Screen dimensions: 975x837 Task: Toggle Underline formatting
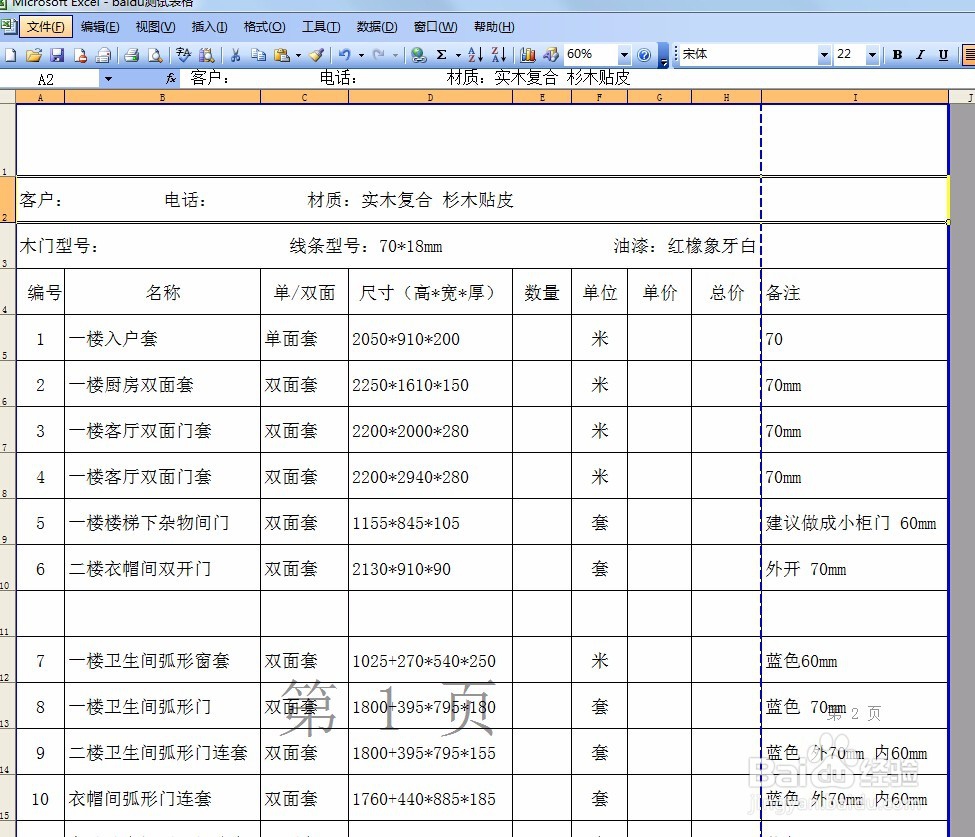943,55
